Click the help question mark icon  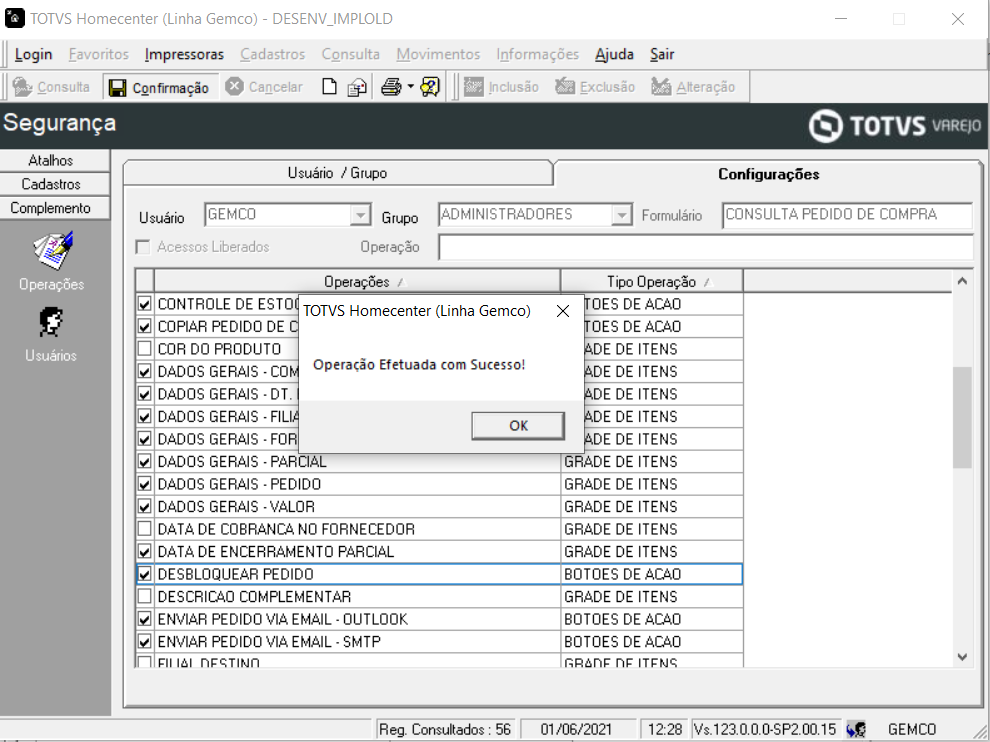point(430,87)
